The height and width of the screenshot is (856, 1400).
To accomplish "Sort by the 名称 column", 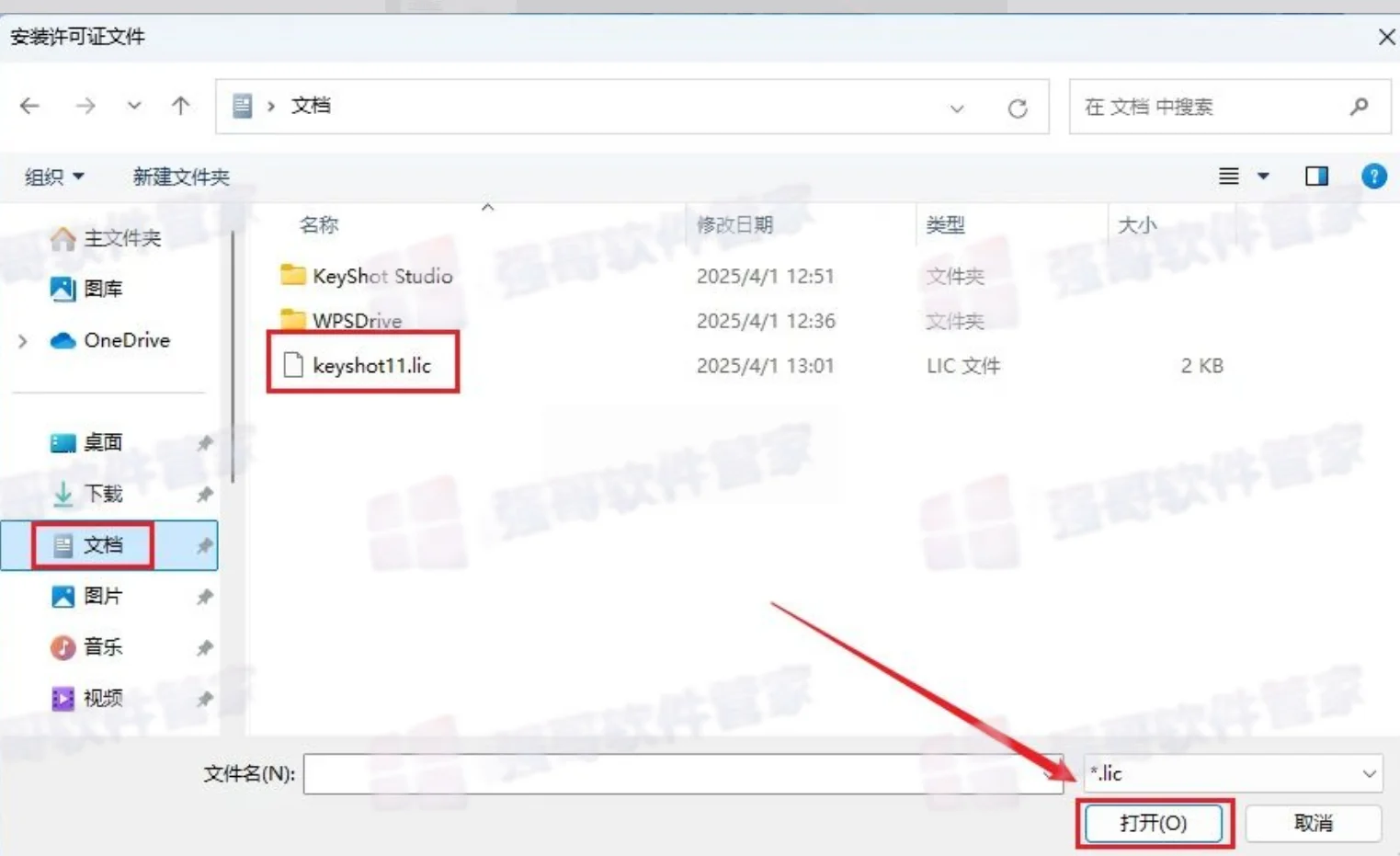I will [319, 225].
